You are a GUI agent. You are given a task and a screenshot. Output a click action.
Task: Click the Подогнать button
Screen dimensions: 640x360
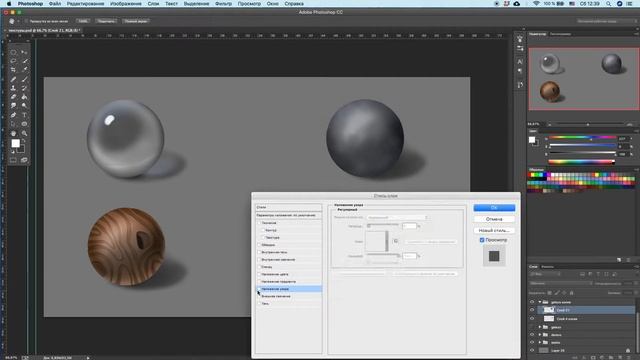coord(106,21)
